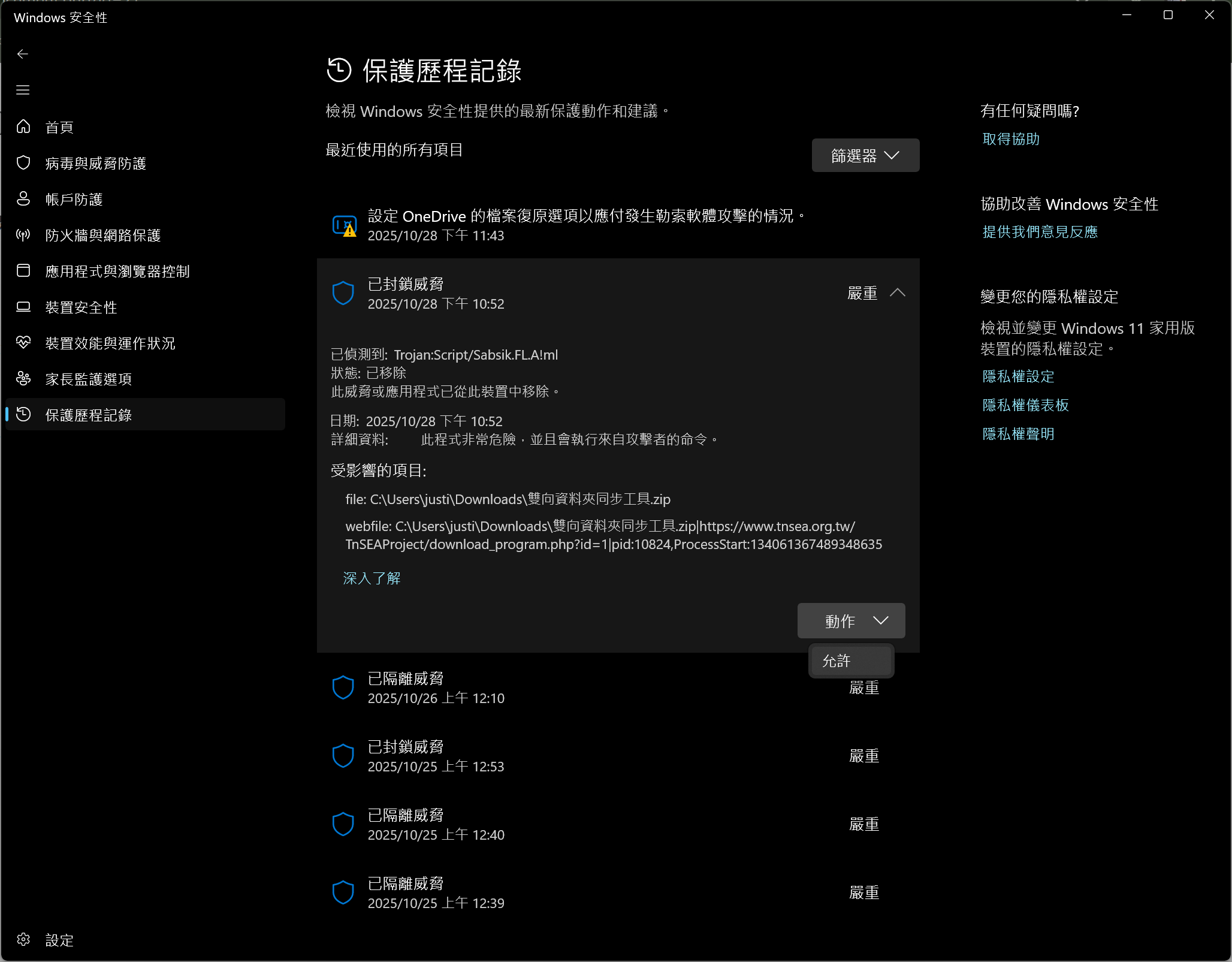Click the back arrow
Image resolution: width=1232 pixels, height=962 pixels.
point(23,53)
